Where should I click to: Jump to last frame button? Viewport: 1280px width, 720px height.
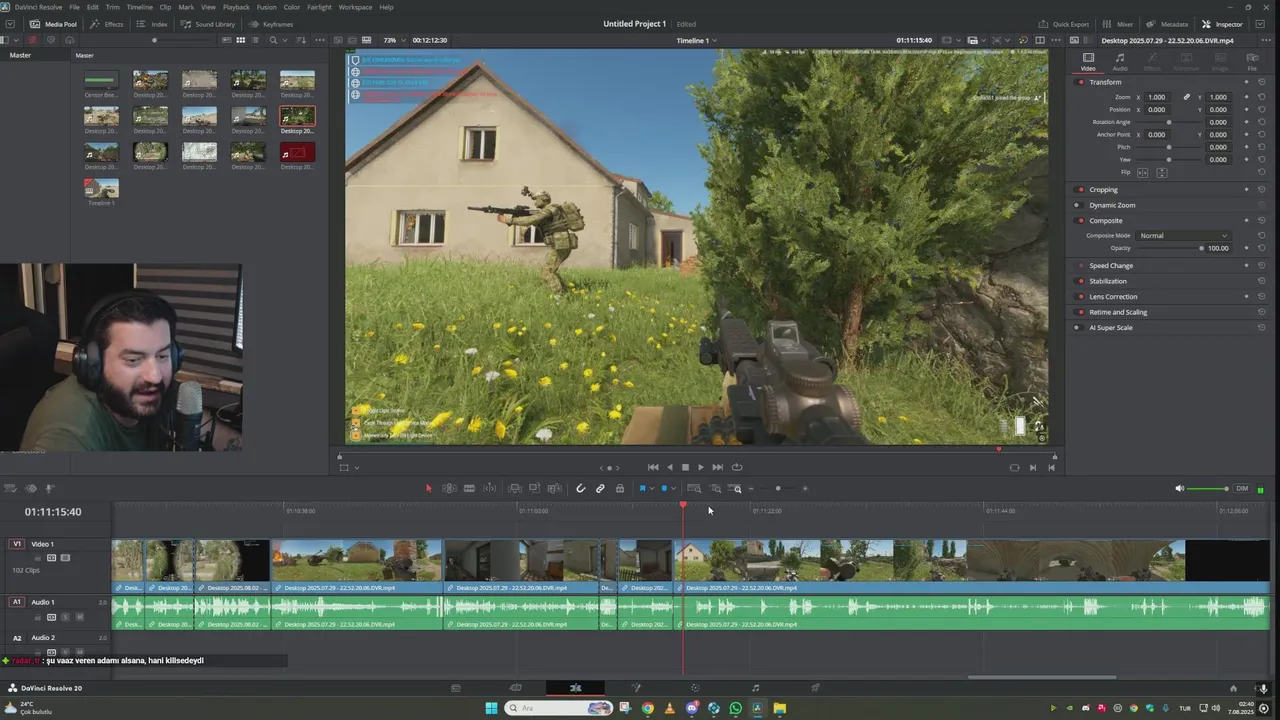[717, 467]
